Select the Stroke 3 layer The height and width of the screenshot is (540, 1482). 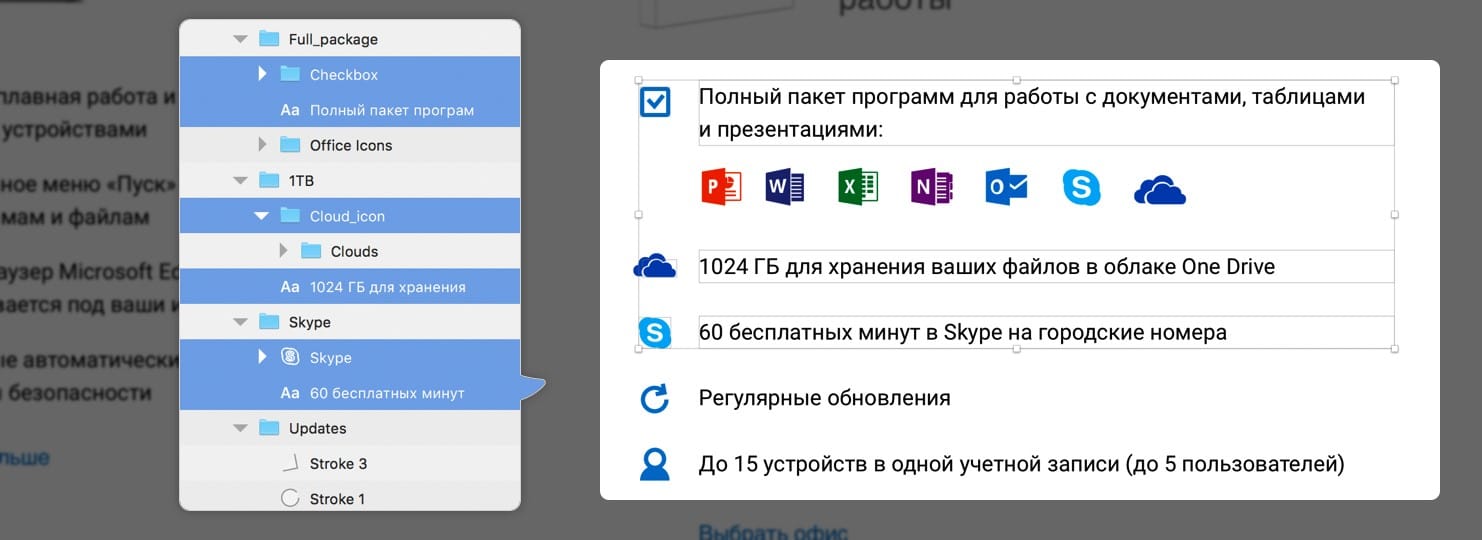coord(350,463)
